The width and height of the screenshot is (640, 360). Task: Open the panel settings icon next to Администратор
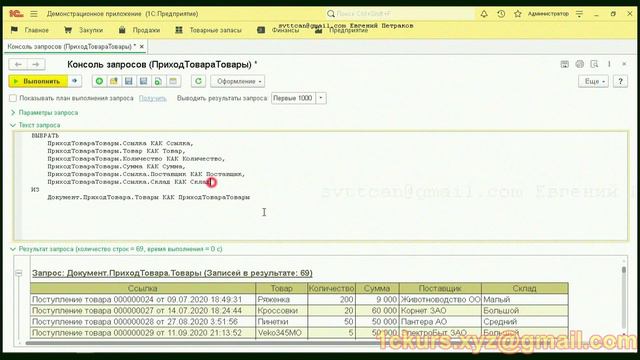(x=579, y=14)
